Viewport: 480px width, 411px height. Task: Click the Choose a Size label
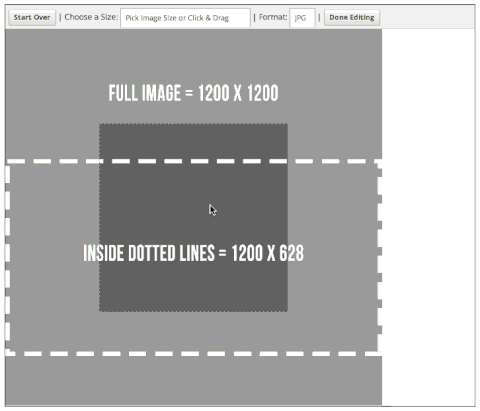[x=91, y=17]
